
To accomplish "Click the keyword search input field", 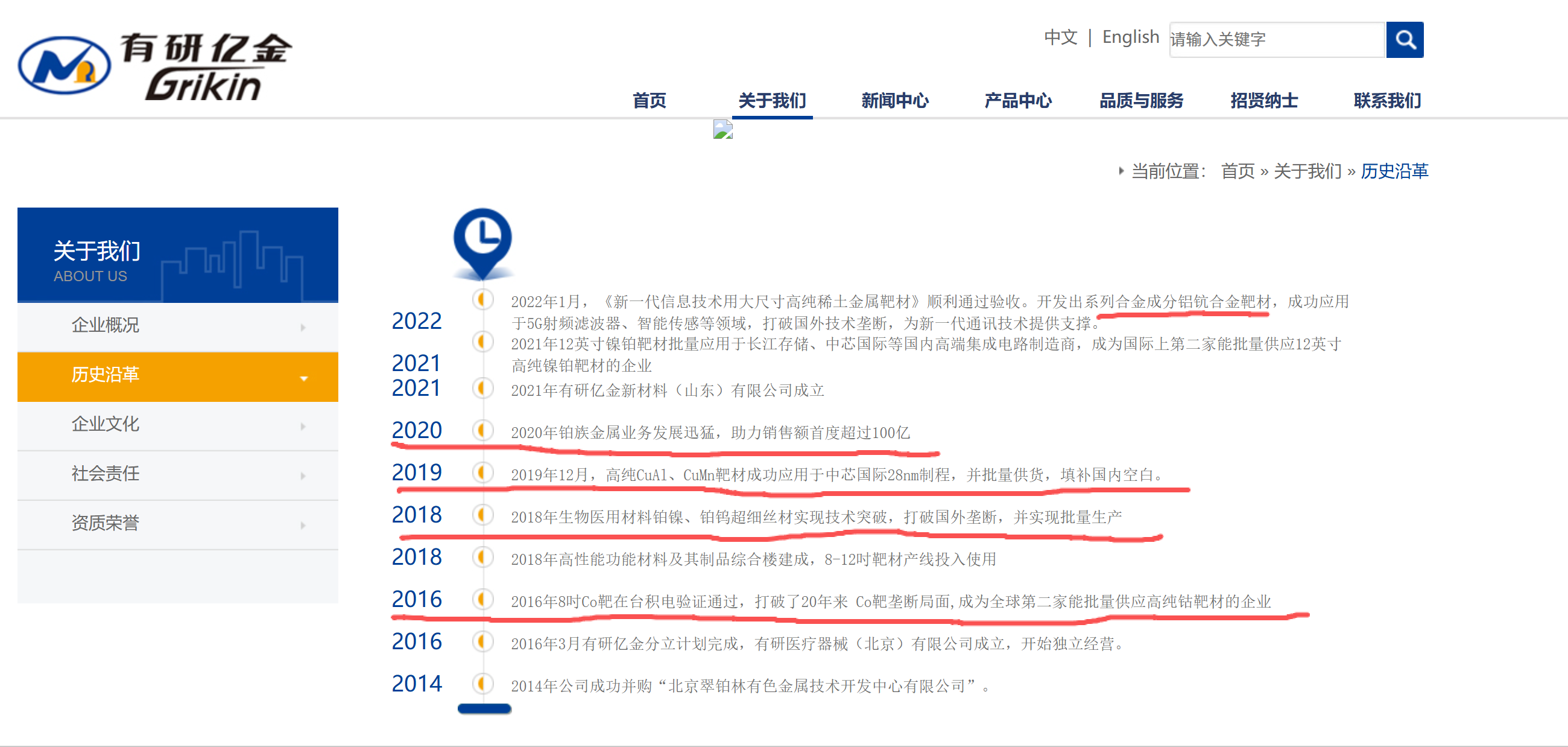I will click(x=1276, y=40).
